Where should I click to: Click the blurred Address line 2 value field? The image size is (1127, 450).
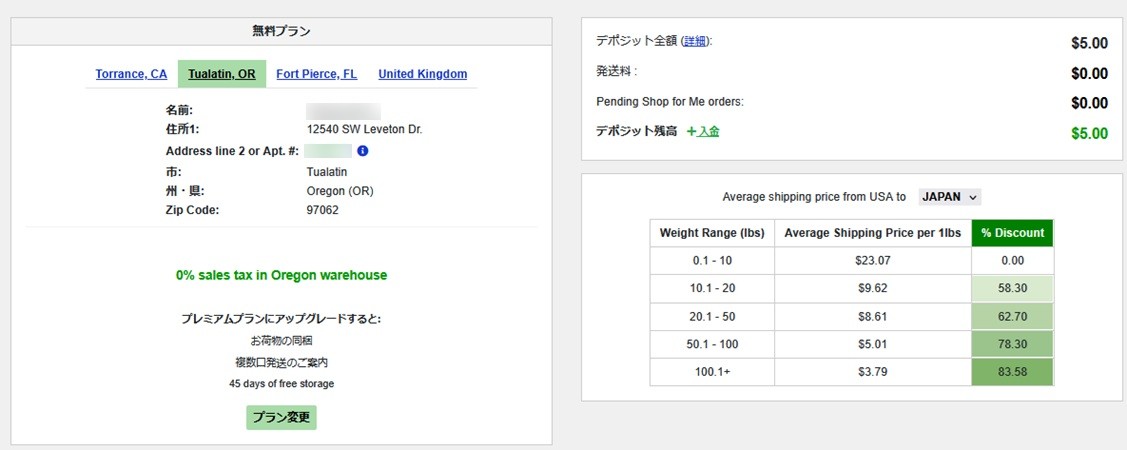pyautogui.click(x=328, y=151)
